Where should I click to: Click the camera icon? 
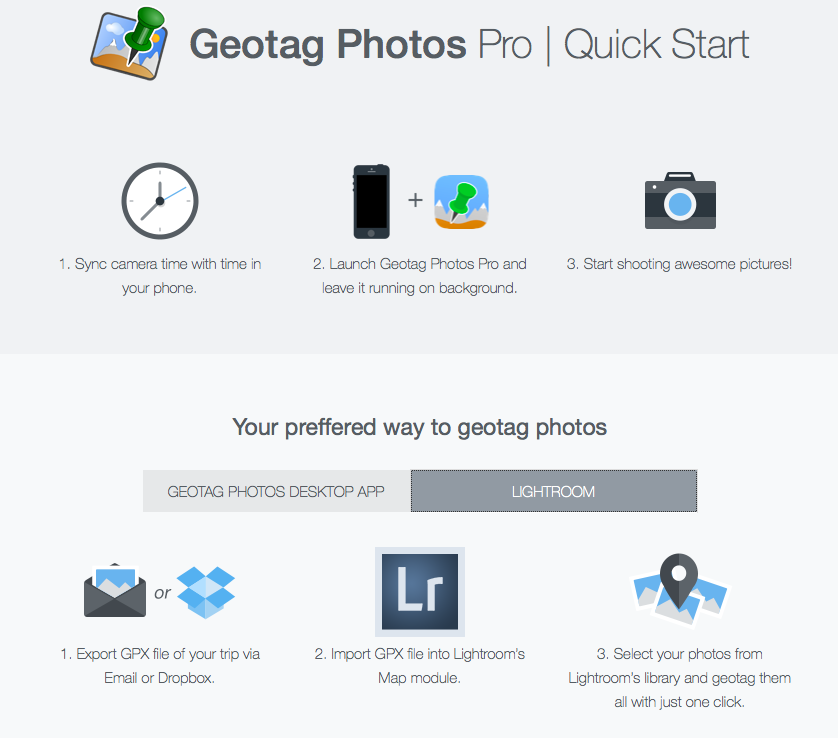680,201
